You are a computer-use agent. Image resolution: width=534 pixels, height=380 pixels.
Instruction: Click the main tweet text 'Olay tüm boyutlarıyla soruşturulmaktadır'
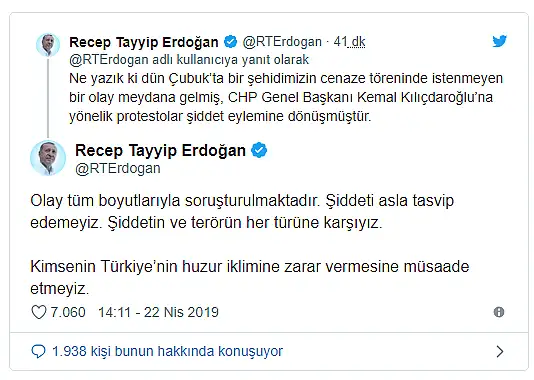175,200
